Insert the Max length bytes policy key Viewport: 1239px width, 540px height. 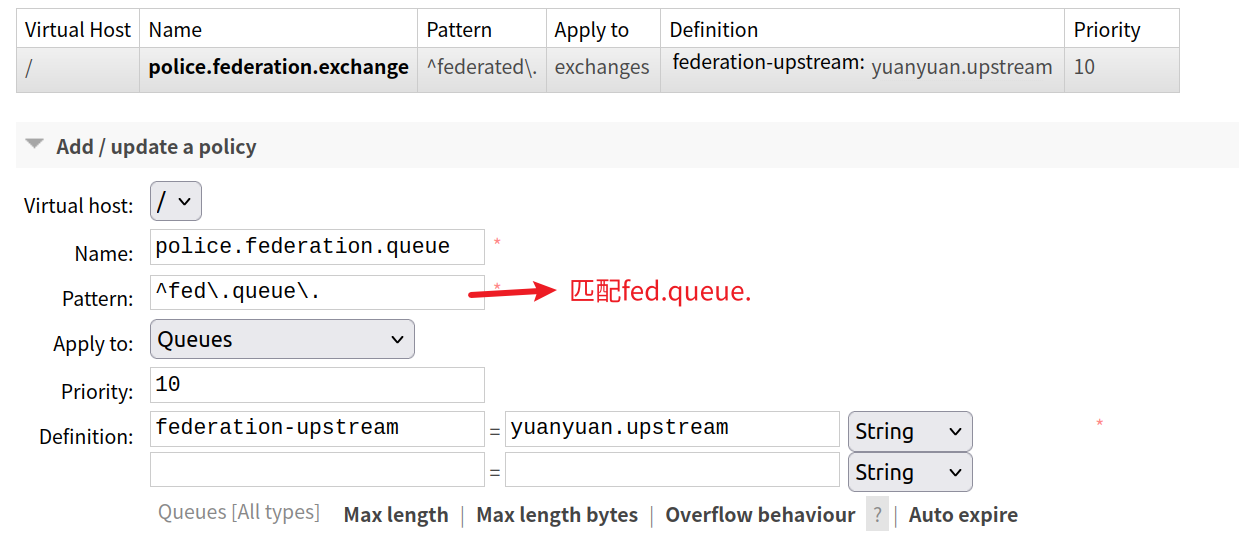(557, 515)
